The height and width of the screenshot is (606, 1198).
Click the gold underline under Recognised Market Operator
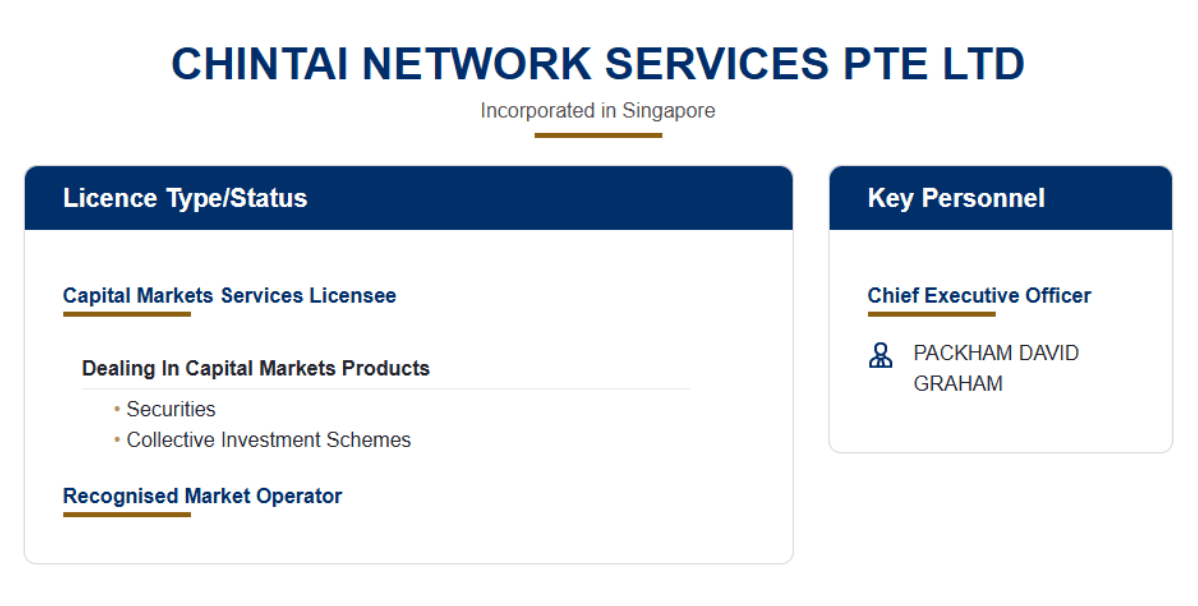click(127, 514)
